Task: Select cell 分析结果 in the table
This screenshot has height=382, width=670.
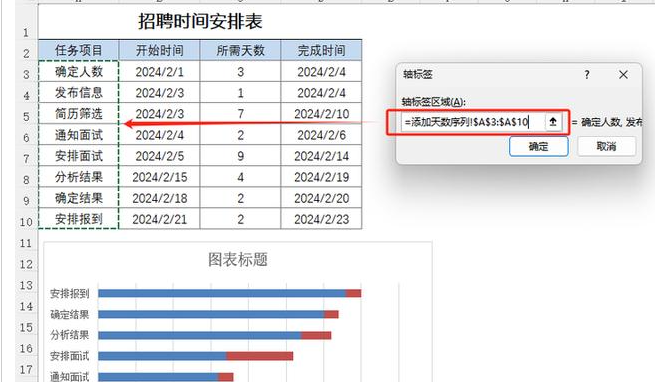Action: (79, 177)
